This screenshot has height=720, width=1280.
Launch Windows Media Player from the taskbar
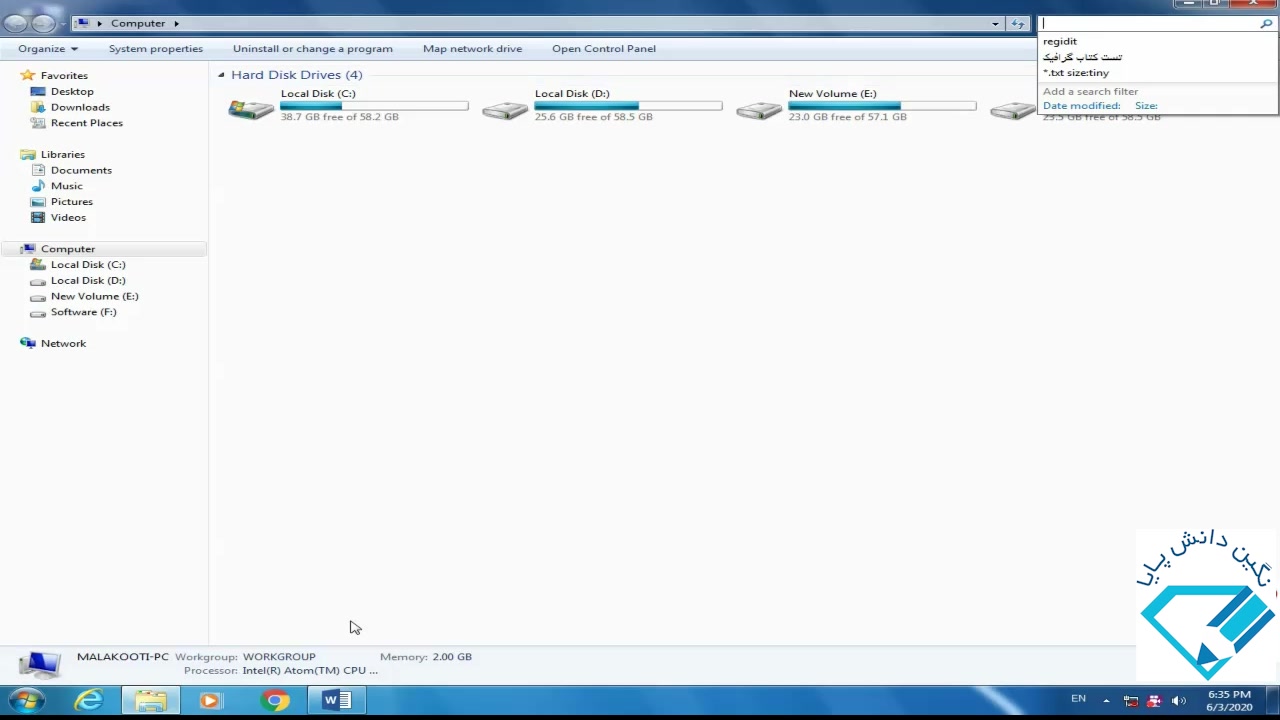(x=210, y=700)
